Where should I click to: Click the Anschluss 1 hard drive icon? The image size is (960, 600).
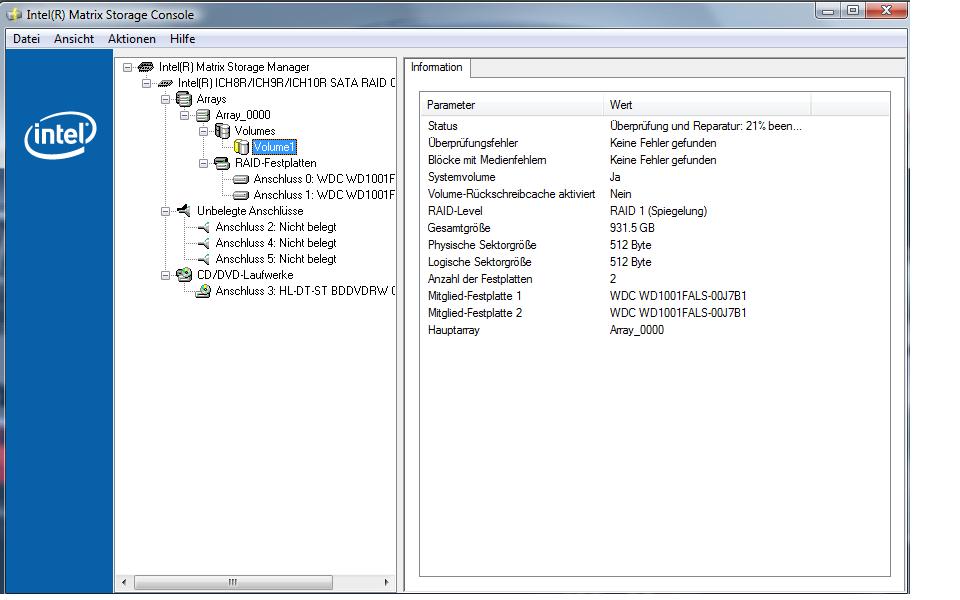(241, 195)
